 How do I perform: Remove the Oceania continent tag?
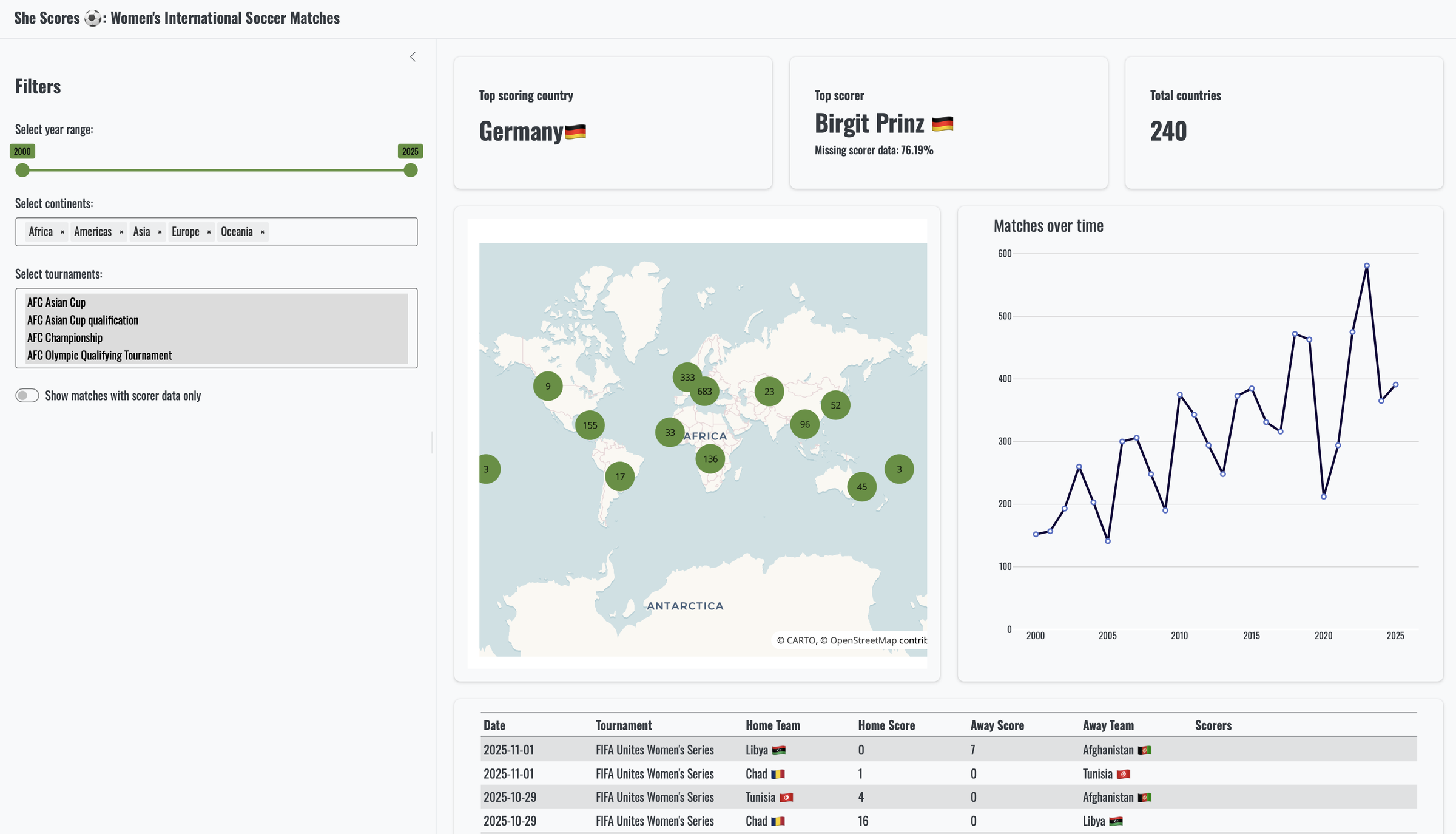point(262,232)
